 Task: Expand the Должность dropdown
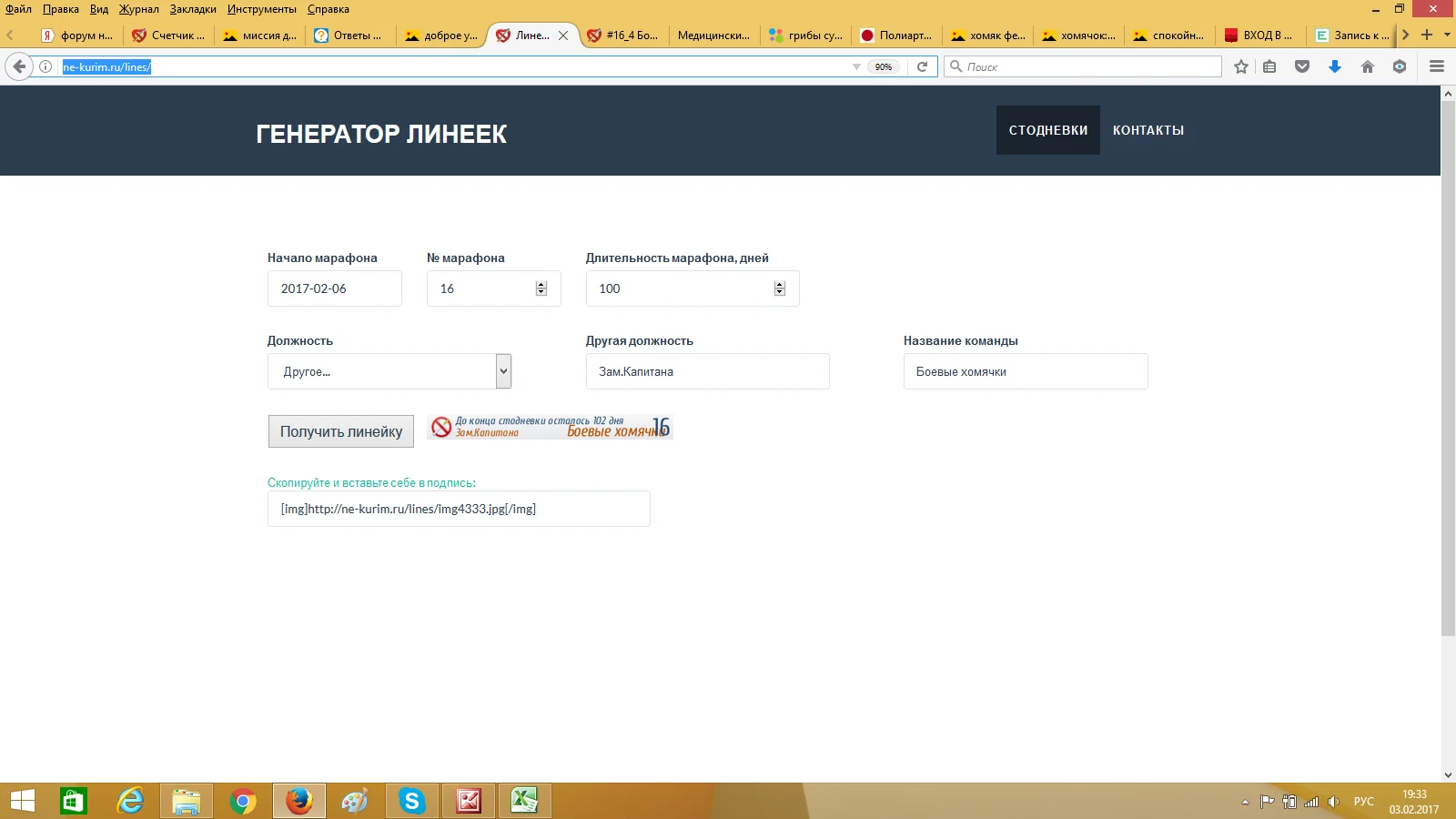(503, 371)
